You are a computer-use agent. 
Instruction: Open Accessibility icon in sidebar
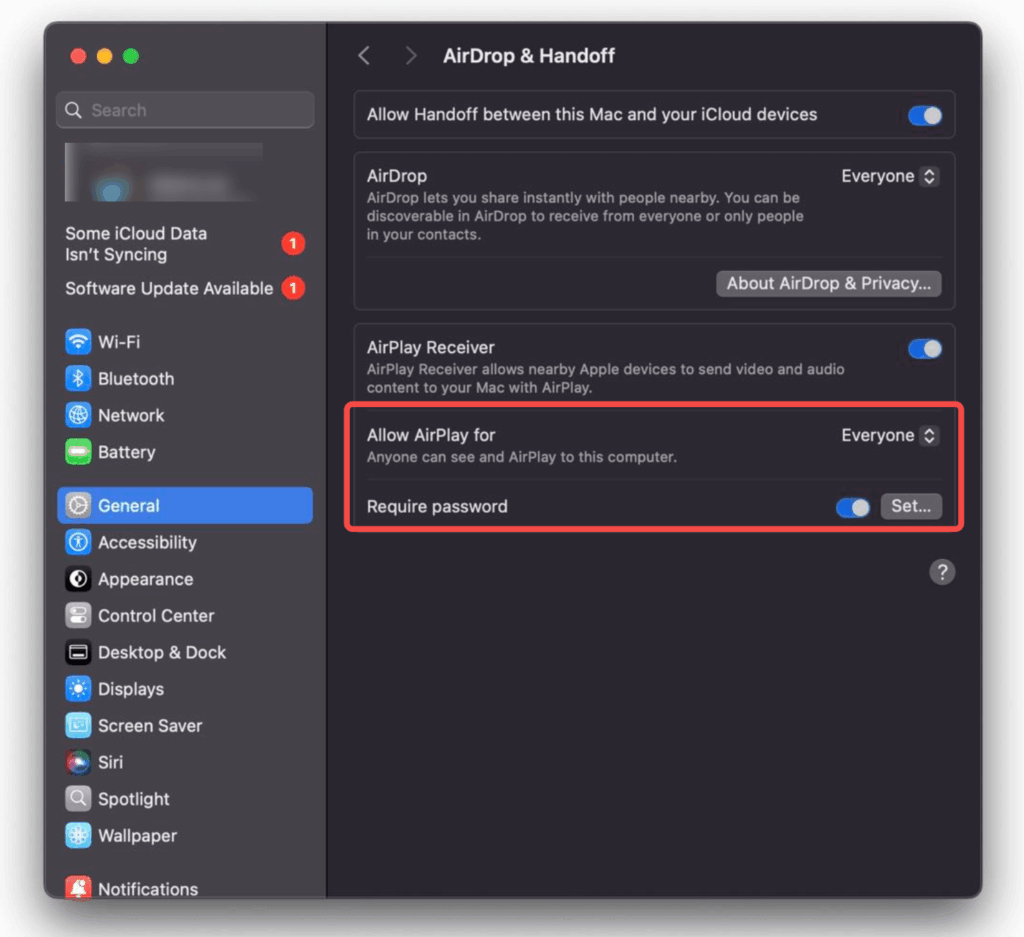pyautogui.click(x=78, y=542)
